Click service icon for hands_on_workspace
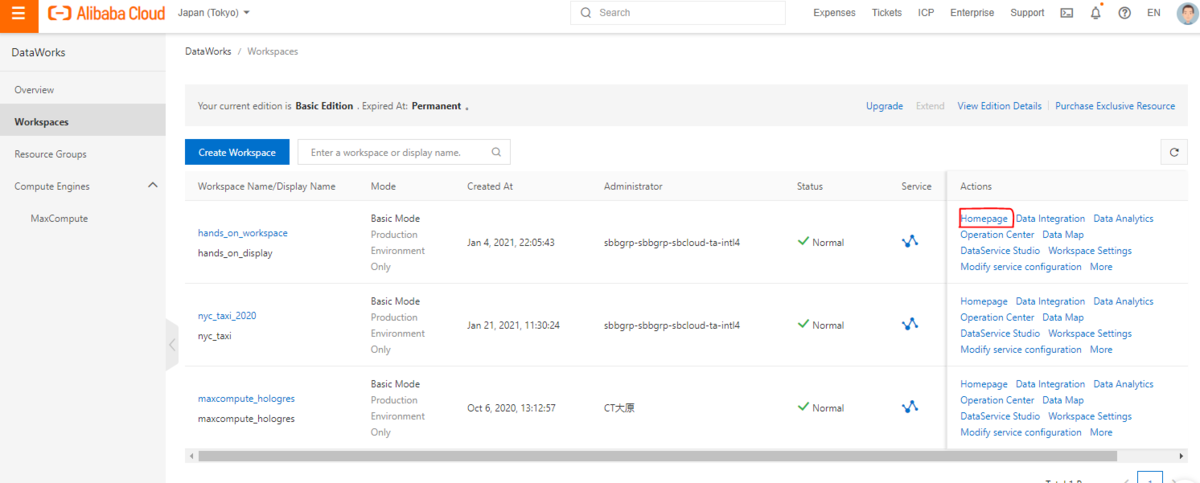The height and width of the screenshot is (483, 1200). pos(909,241)
